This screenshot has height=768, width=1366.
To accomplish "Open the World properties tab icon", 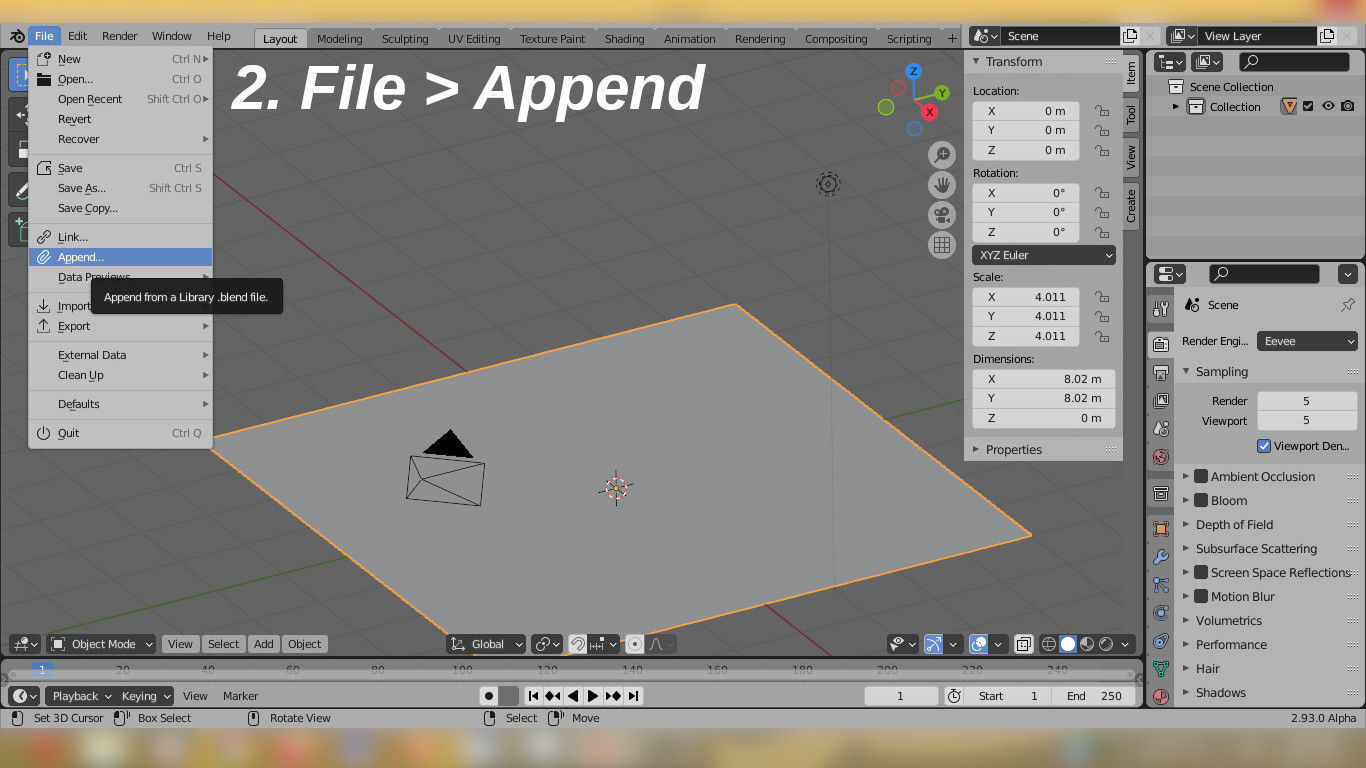I will pyautogui.click(x=1160, y=457).
